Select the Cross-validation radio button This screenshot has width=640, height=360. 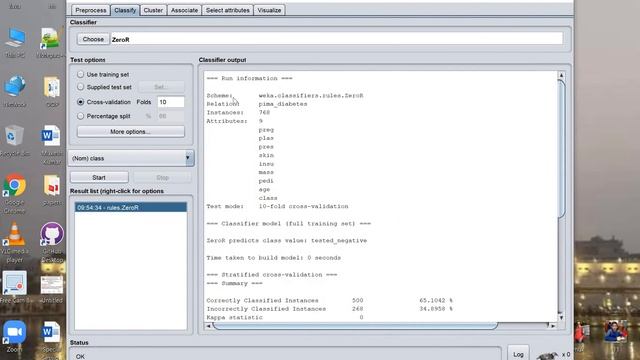pos(80,102)
